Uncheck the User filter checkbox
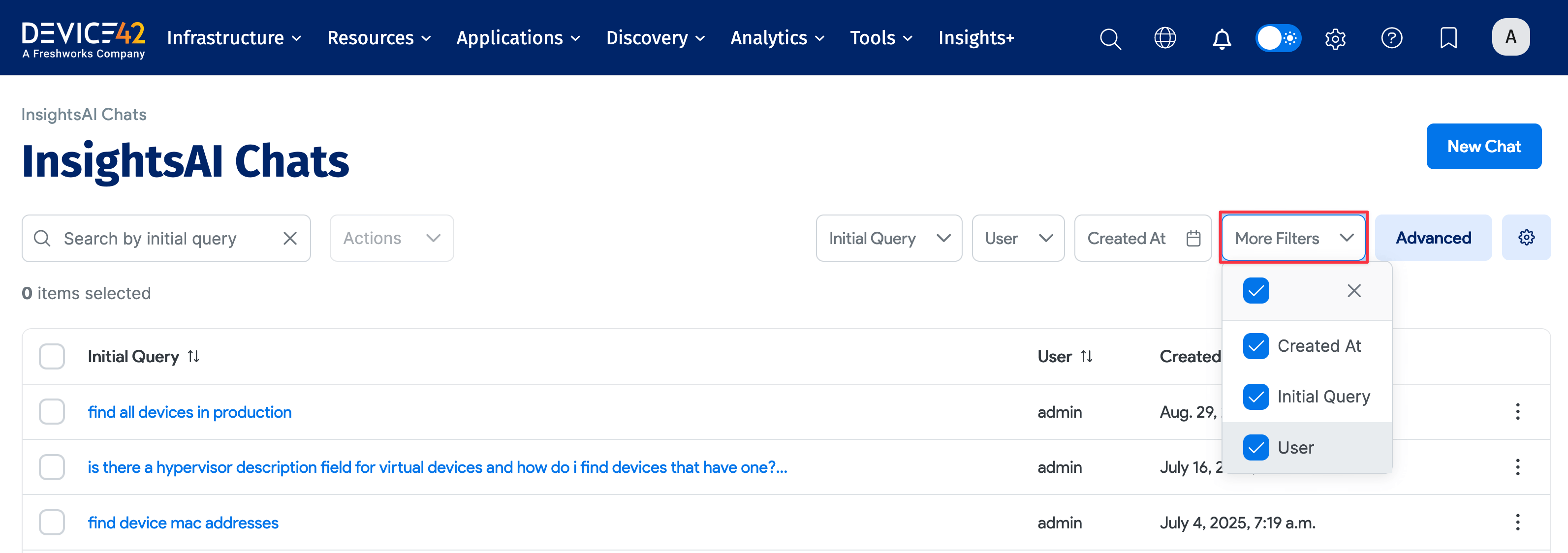Image resolution: width=1568 pixels, height=553 pixels. (x=1256, y=447)
